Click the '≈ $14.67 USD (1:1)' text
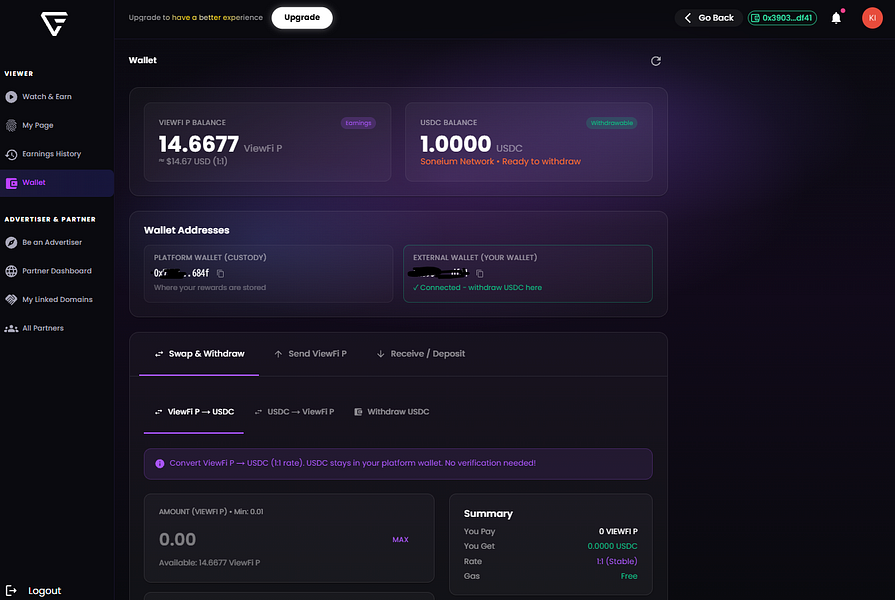 (193, 162)
